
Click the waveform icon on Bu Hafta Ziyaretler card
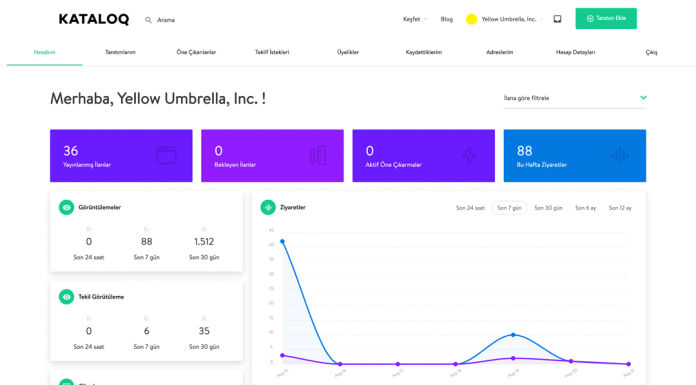tap(620, 155)
